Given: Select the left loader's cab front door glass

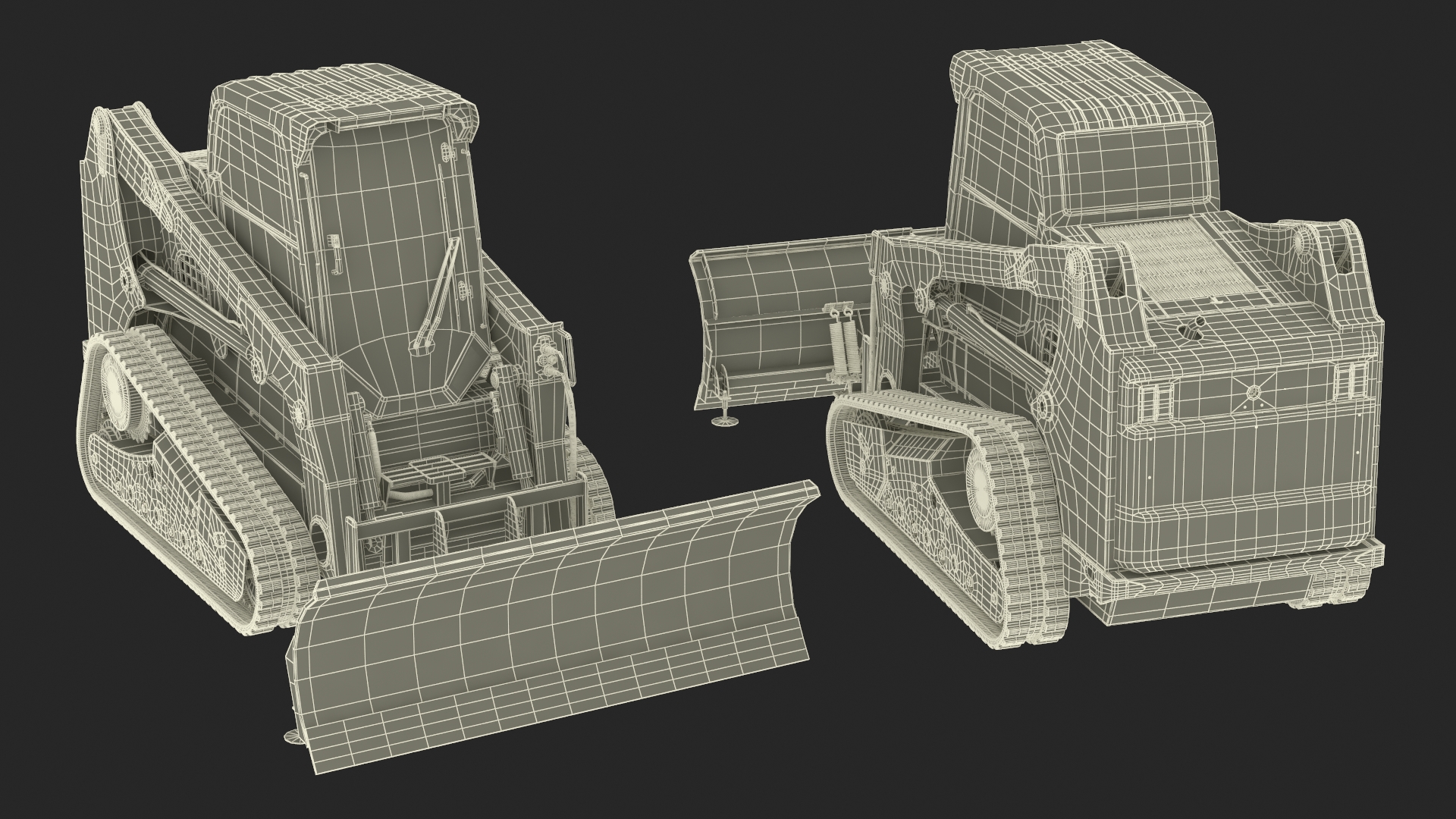Looking at the screenshot, I should coord(387,220).
